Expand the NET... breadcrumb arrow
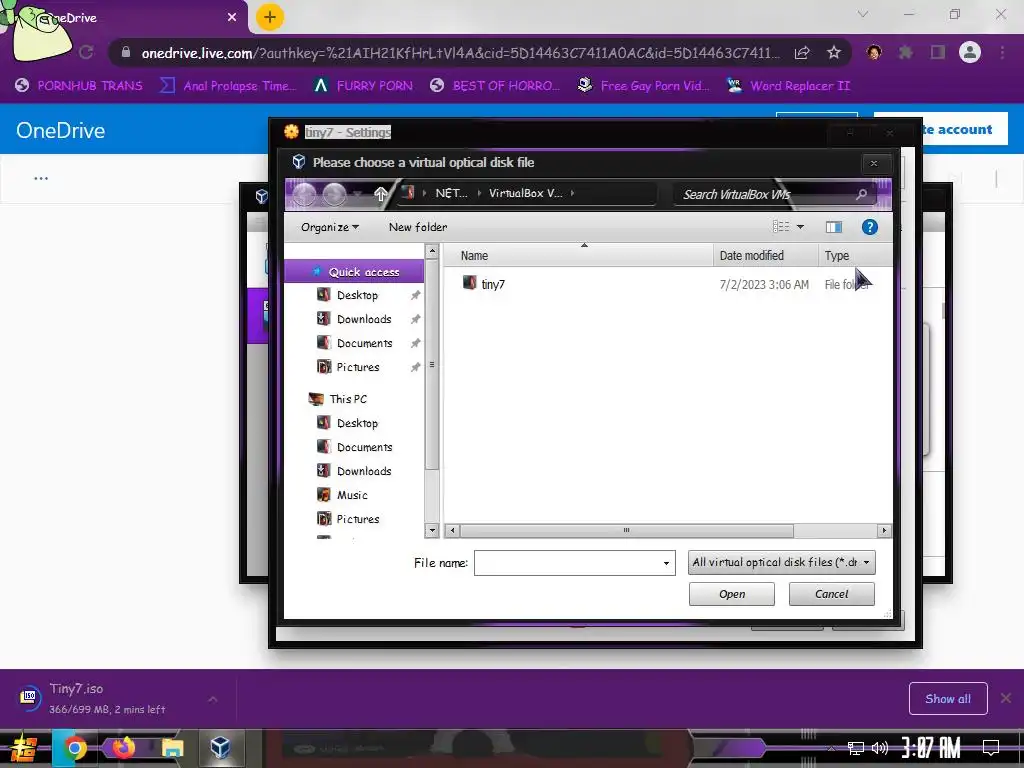Image resolution: width=1024 pixels, height=768 pixels. point(479,193)
